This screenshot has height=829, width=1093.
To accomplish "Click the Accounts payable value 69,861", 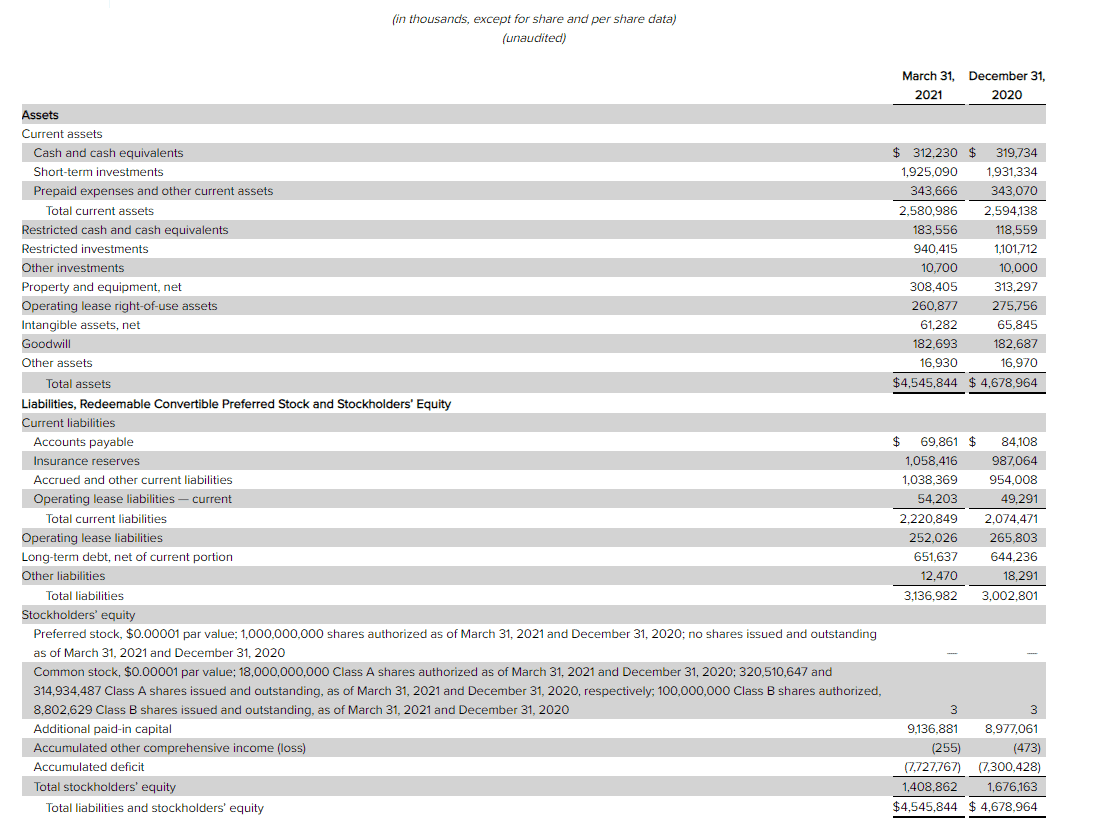I will point(938,442).
